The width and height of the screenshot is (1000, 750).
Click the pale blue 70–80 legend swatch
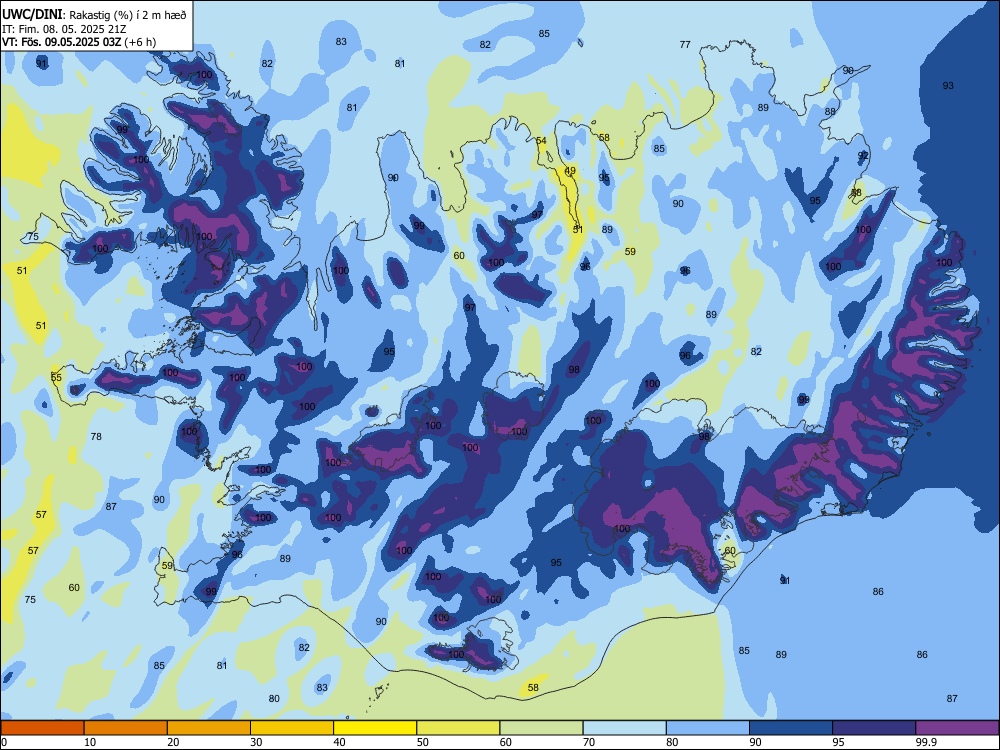pos(624,728)
